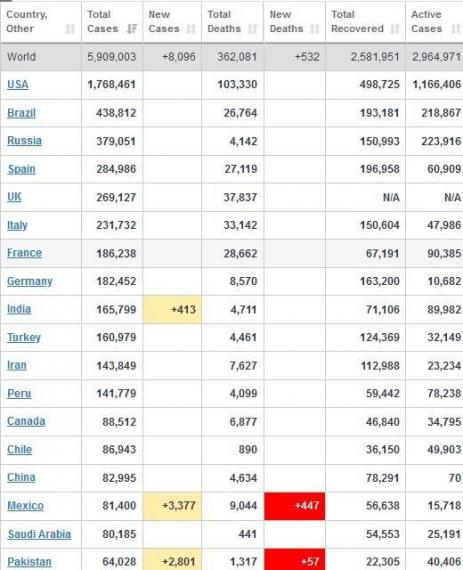Open the Brazil country link
Image resolution: width=463 pixels, height=570 pixels.
point(21,113)
